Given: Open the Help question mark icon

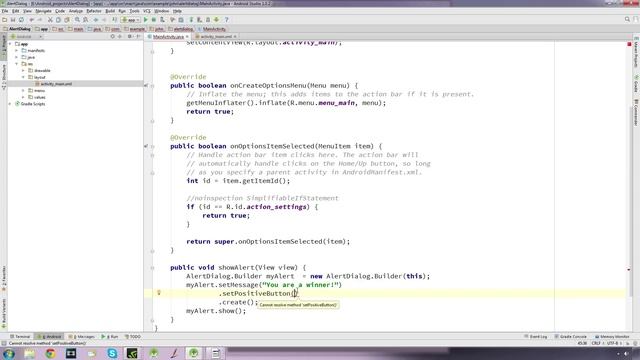Looking at the screenshot, I should click(227, 20).
